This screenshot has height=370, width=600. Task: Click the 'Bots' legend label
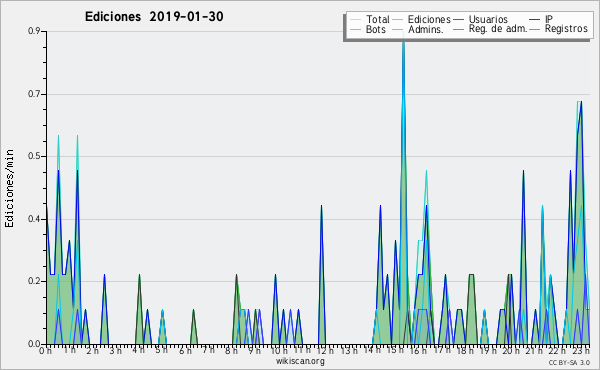375,29
